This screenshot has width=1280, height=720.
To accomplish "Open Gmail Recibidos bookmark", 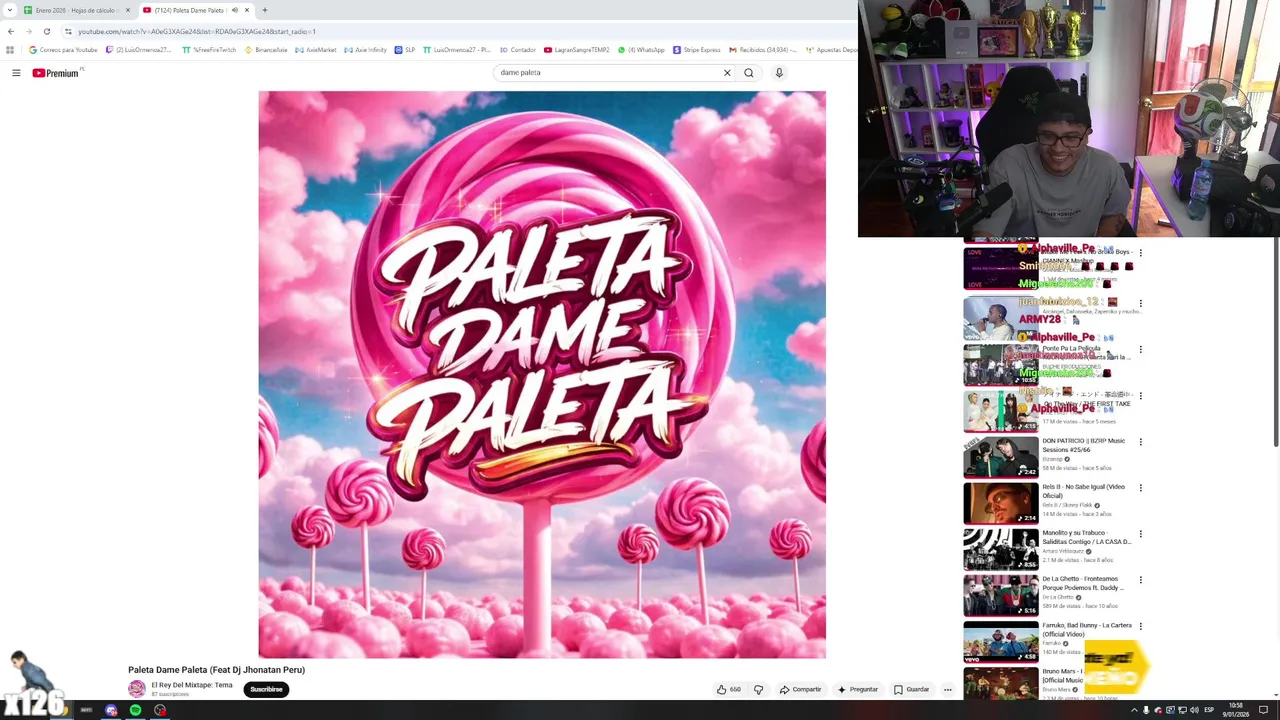I will (763, 50).
